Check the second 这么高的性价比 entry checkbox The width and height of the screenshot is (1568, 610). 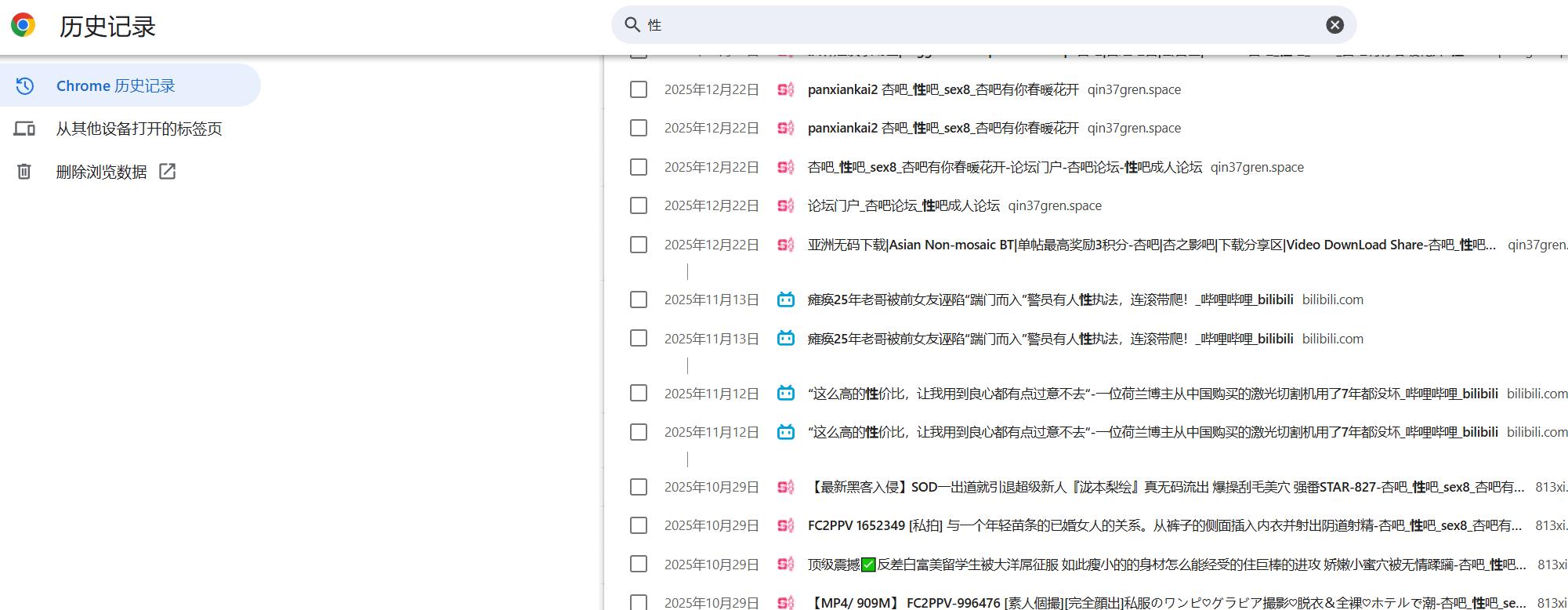[x=639, y=432]
